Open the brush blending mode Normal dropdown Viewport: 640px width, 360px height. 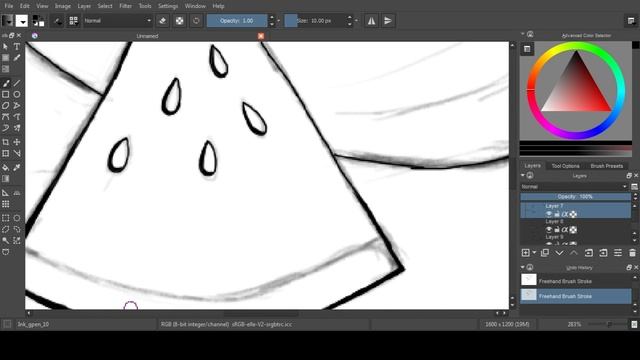tap(118, 21)
